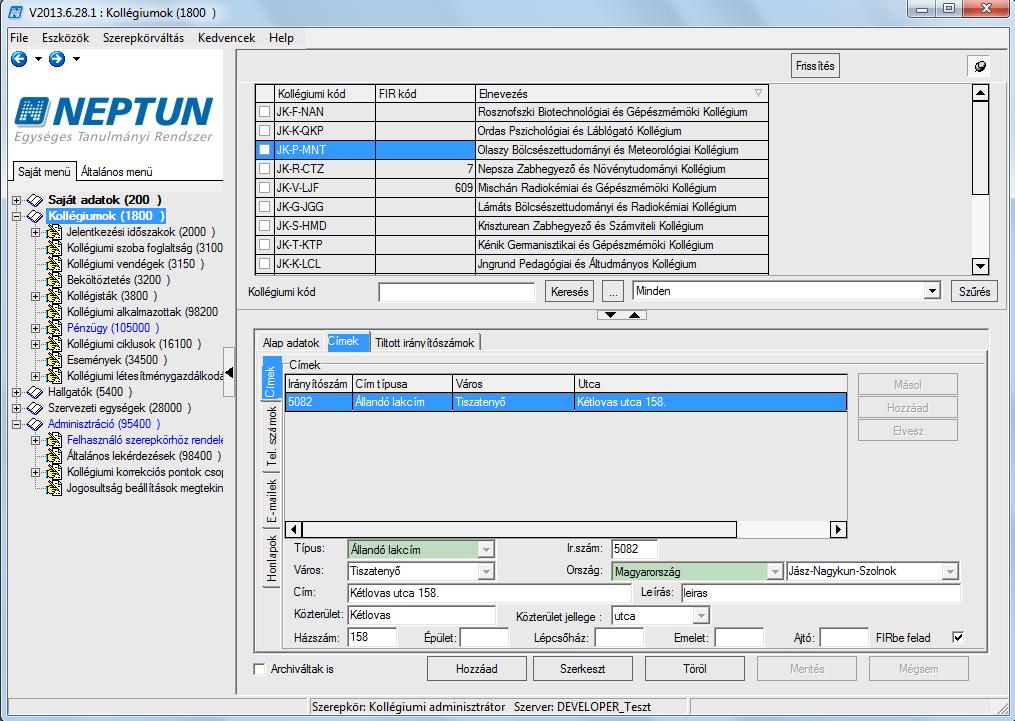Open the back arrow history dropdown

point(38,59)
